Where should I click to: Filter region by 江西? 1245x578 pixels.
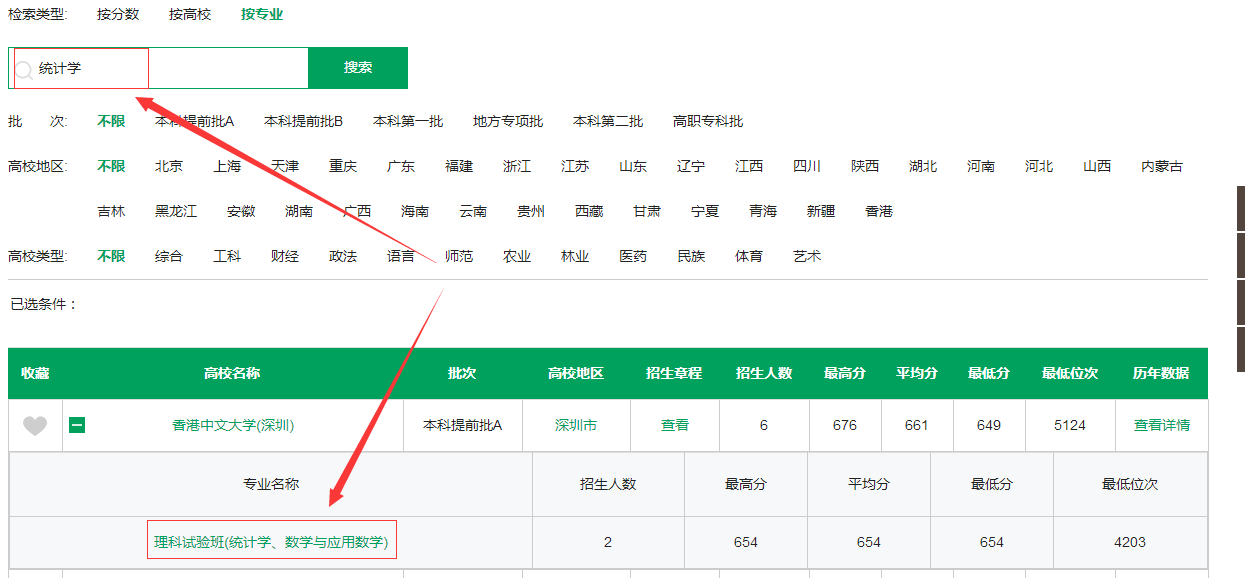tap(749, 166)
